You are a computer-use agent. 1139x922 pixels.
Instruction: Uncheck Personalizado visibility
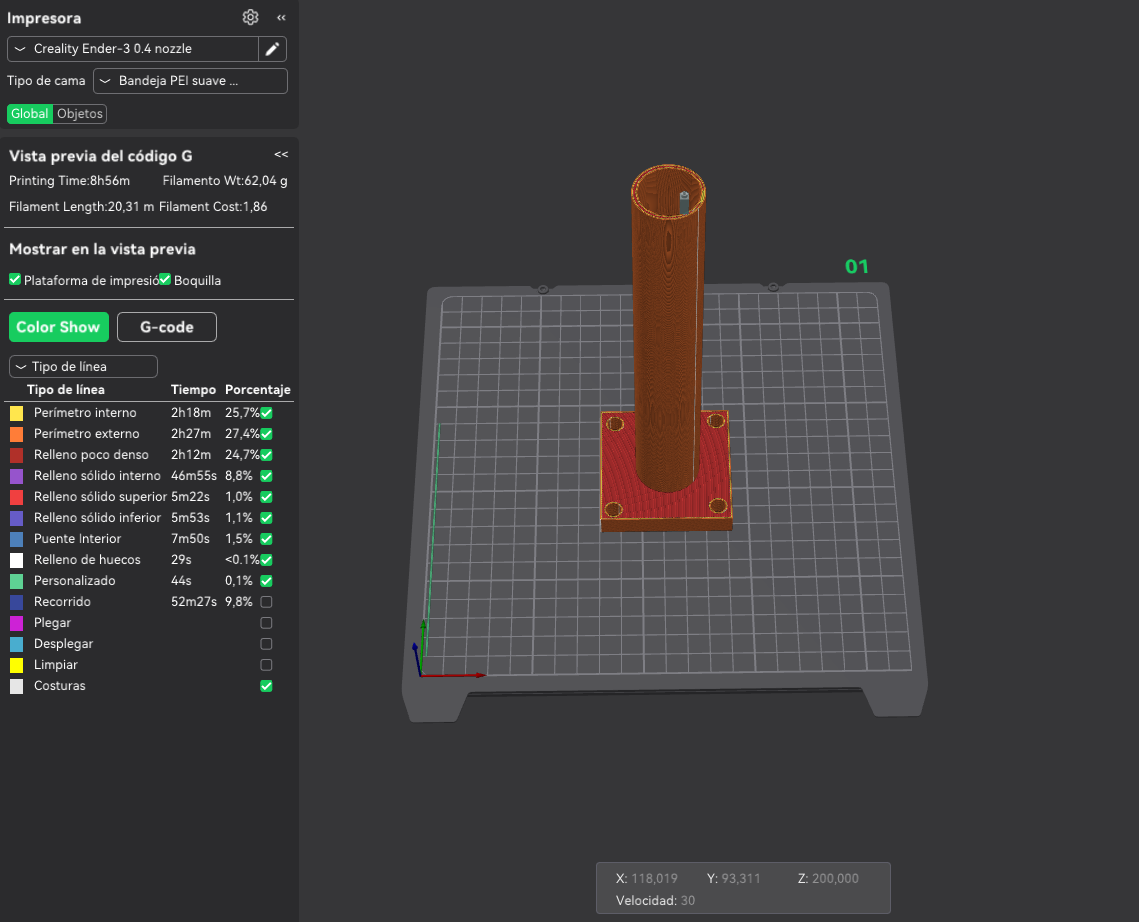coord(267,581)
